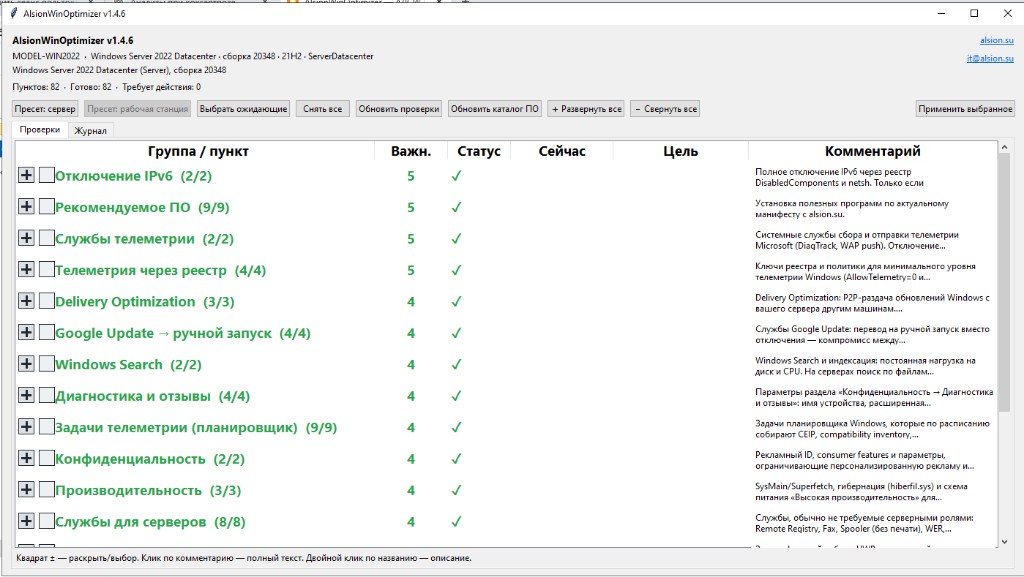This screenshot has width=1024, height=577.
Task: Click the green checkmark for Задачи телеметрии
Action: point(456,427)
